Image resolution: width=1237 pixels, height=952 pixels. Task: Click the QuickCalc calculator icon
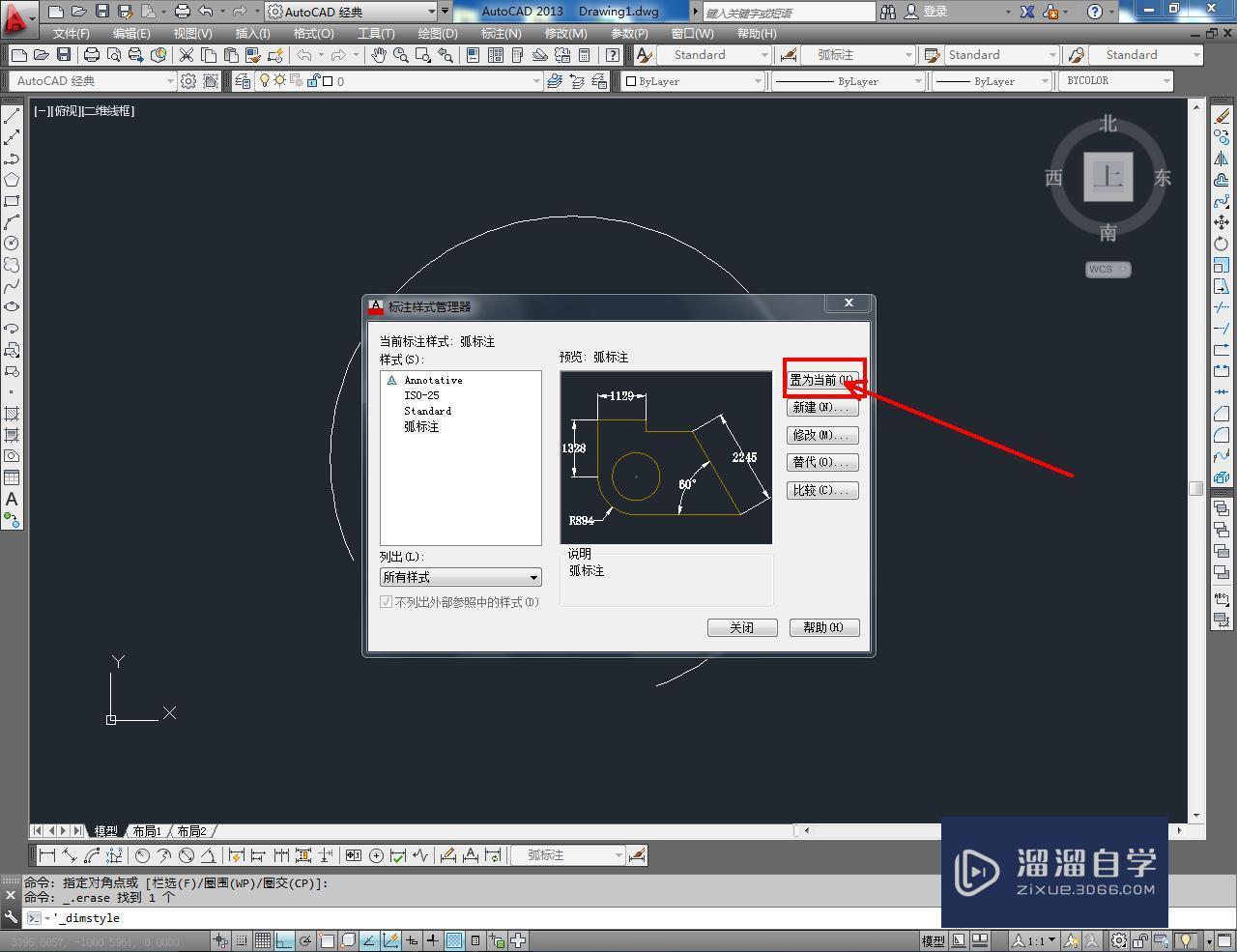tap(584, 55)
